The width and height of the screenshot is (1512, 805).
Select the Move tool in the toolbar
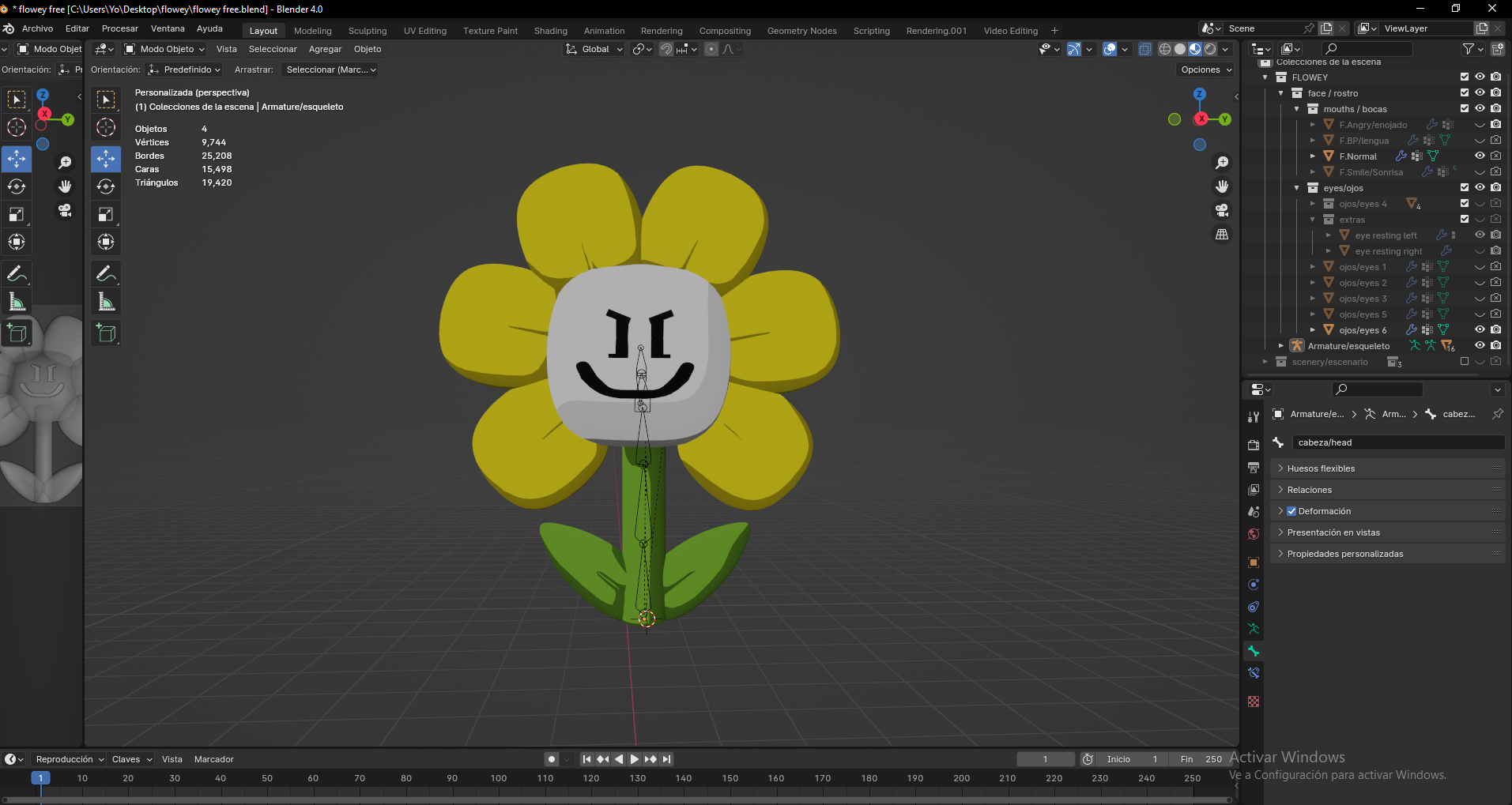click(16, 159)
